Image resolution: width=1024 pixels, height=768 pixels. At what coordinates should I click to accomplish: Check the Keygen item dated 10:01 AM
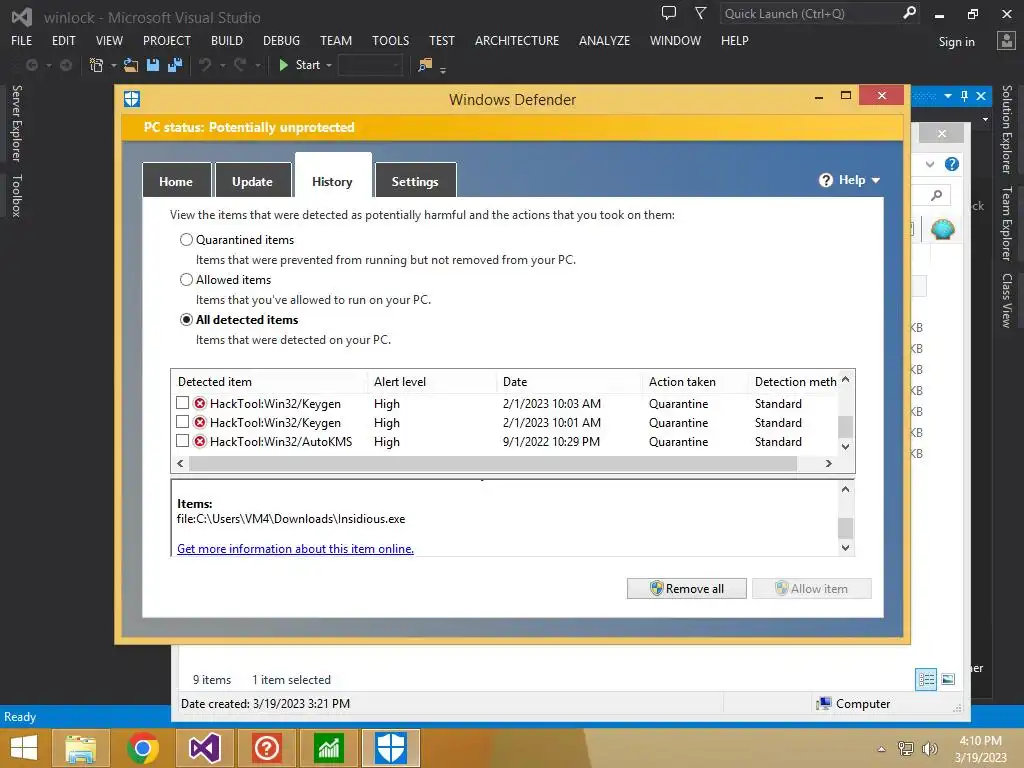click(x=183, y=422)
